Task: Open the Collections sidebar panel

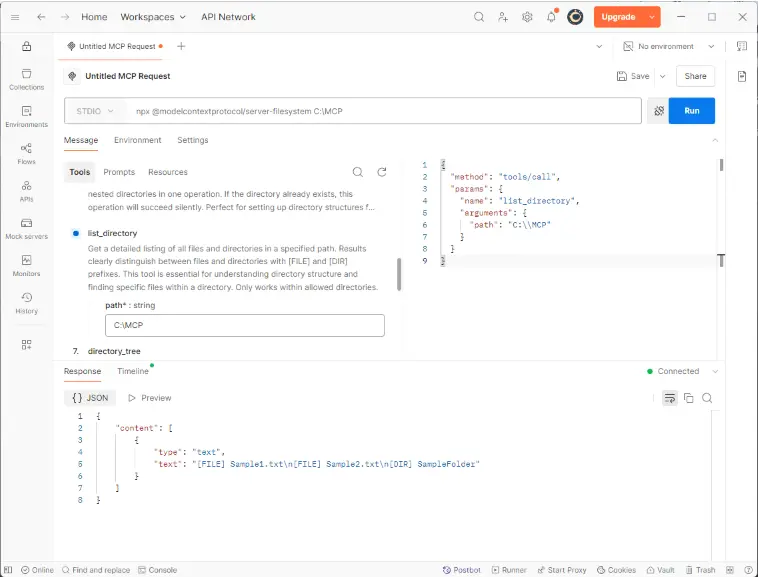Action: pos(26,79)
